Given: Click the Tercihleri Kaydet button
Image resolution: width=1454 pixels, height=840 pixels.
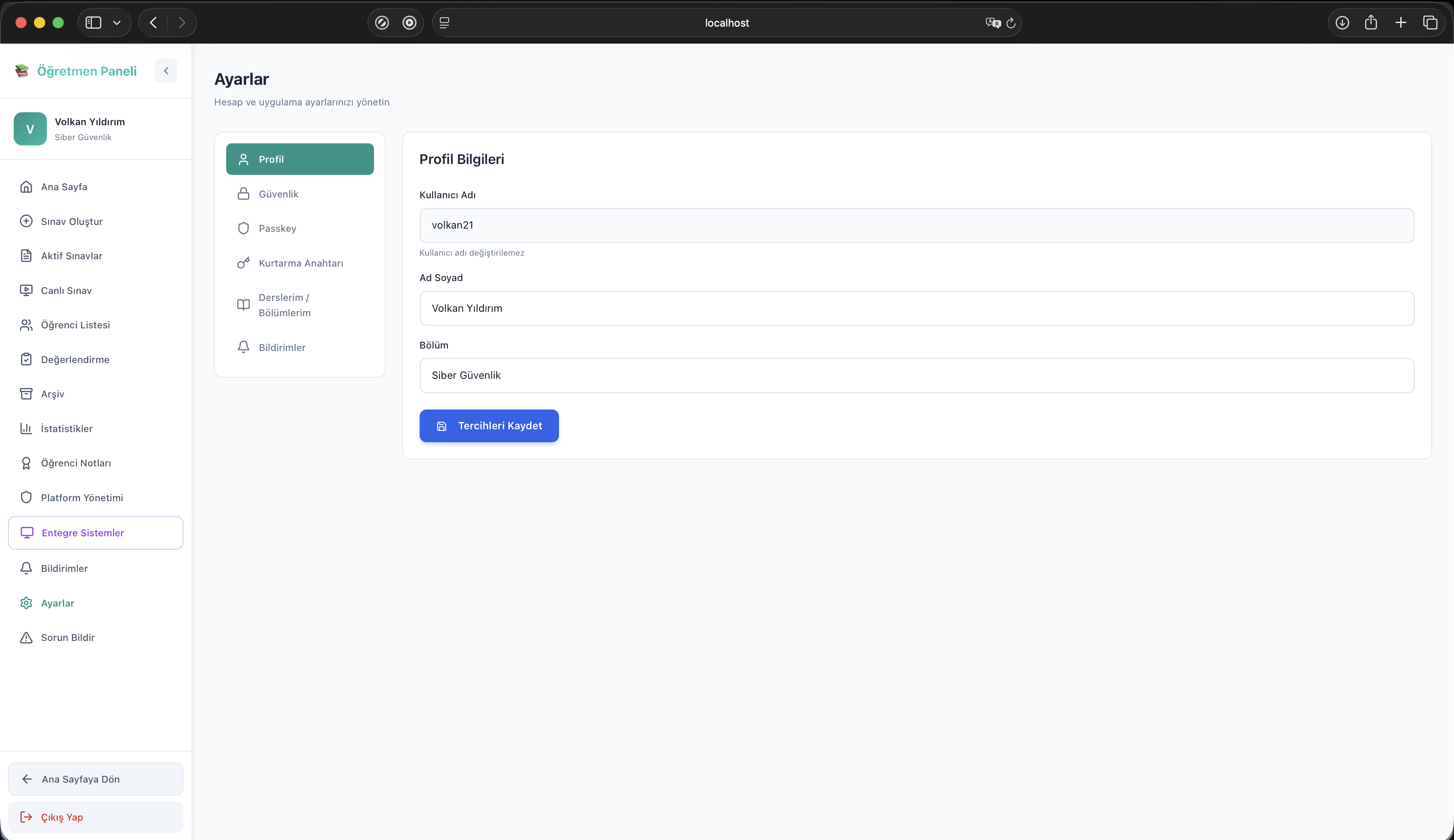Looking at the screenshot, I should click(489, 426).
